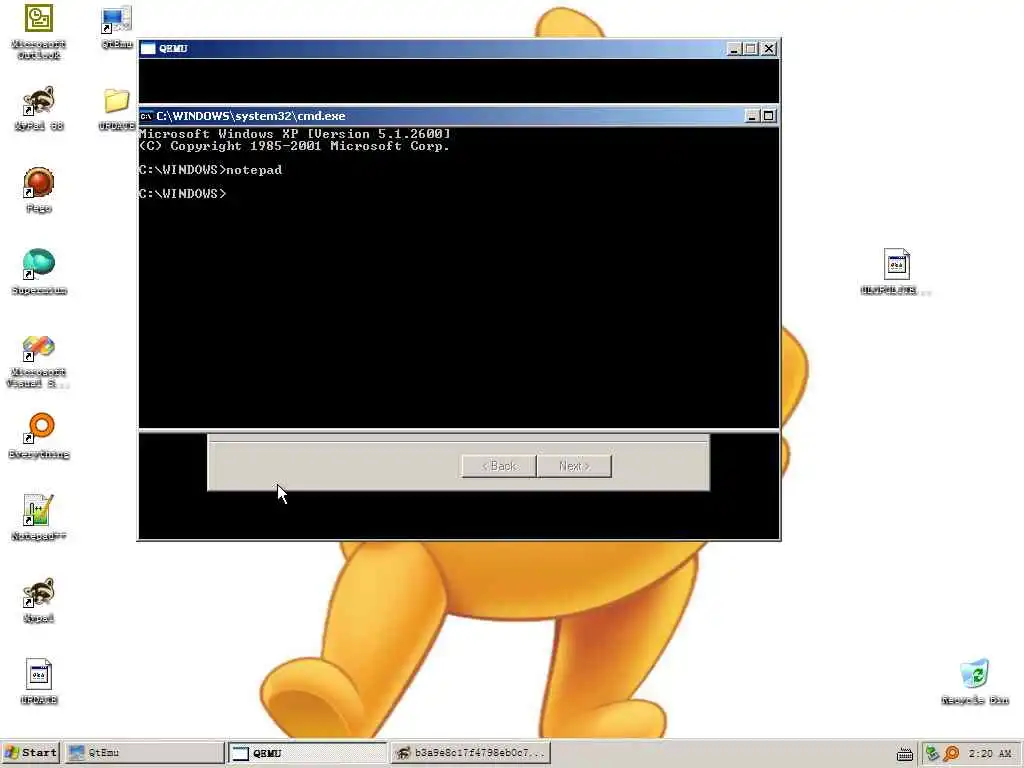Click the QEMU window title bar icon
This screenshot has width=1024, height=768.
[148, 48]
